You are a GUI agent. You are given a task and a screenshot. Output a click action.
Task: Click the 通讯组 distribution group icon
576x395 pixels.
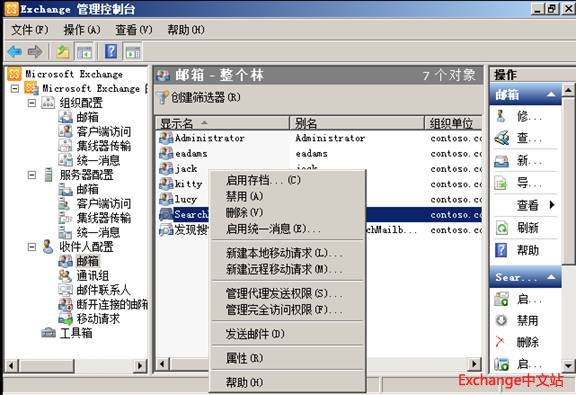point(65,276)
